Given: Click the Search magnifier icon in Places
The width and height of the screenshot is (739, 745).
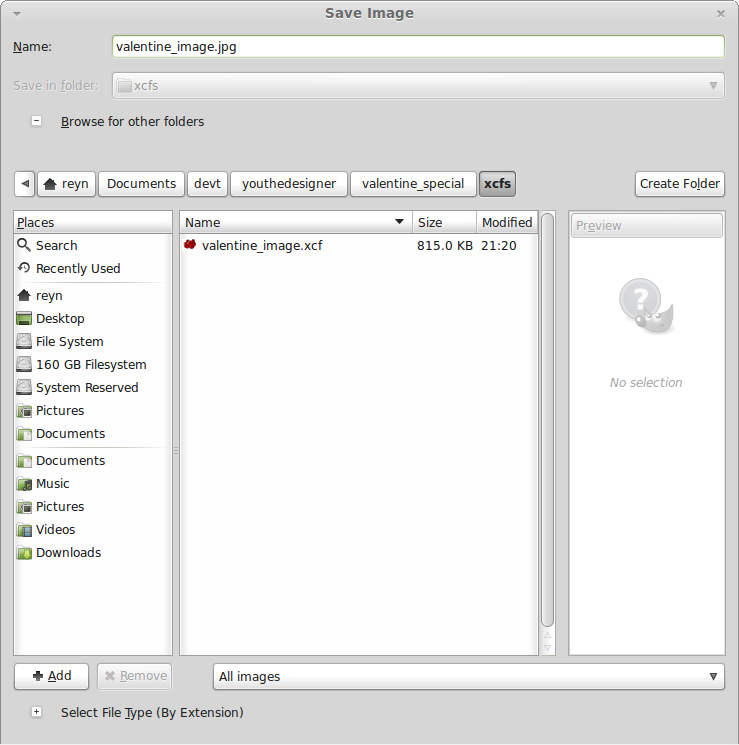Looking at the screenshot, I should tap(25, 245).
